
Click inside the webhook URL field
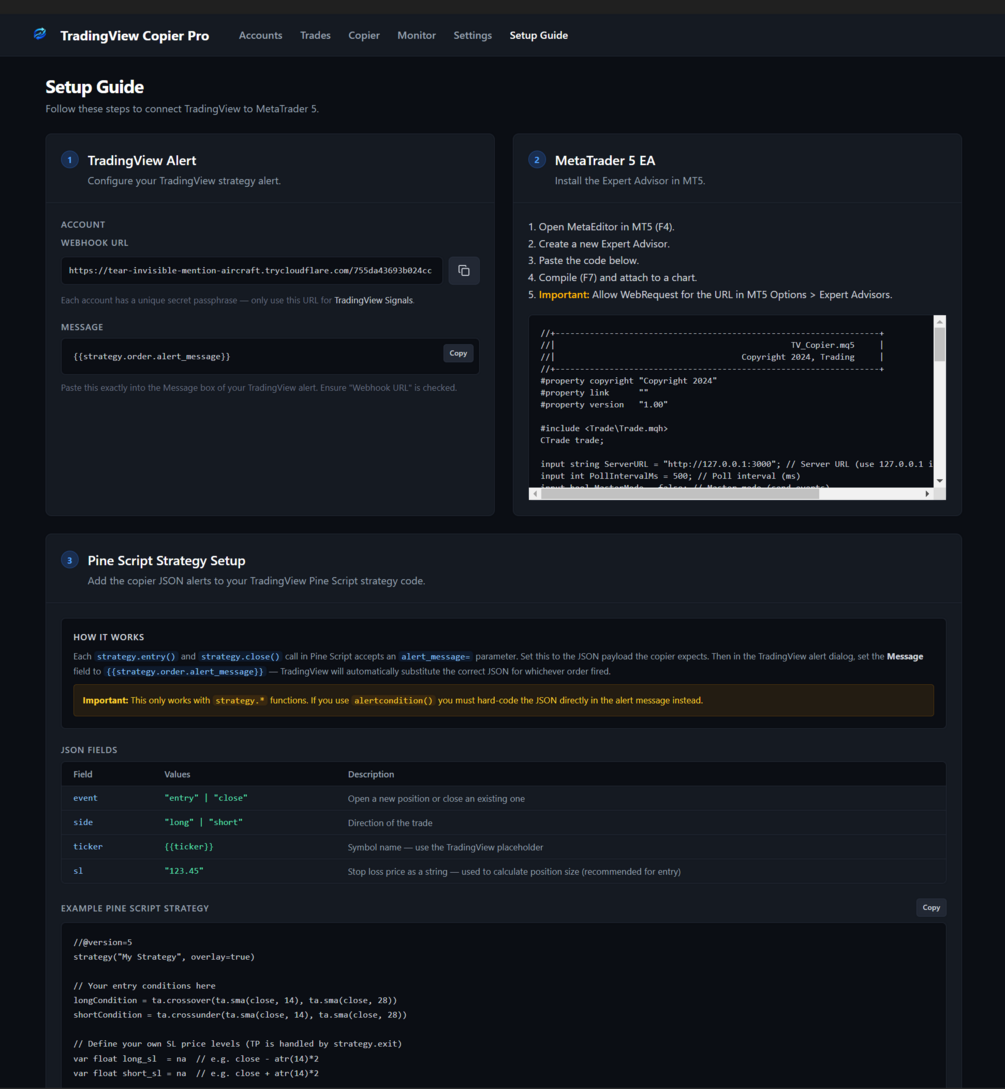[251, 271]
